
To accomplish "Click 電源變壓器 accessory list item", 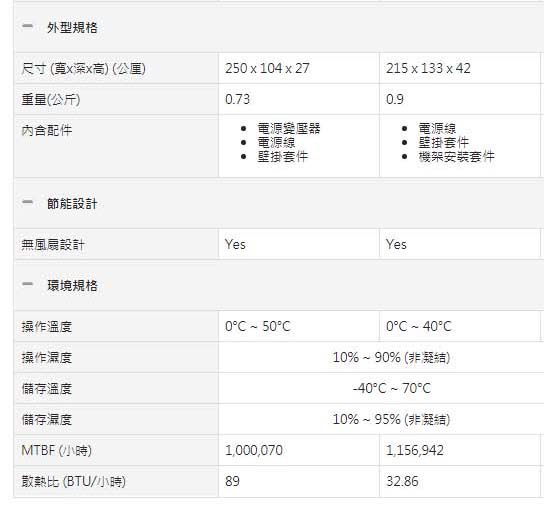I will click(289, 129).
